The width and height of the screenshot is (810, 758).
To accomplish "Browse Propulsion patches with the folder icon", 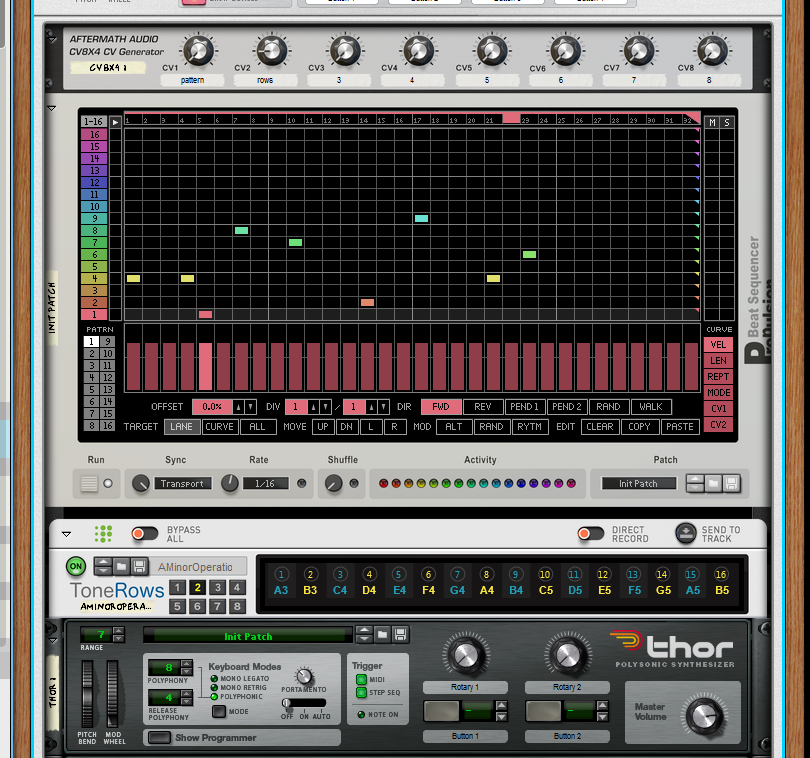I will pyautogui.click(x=713, y=484).
